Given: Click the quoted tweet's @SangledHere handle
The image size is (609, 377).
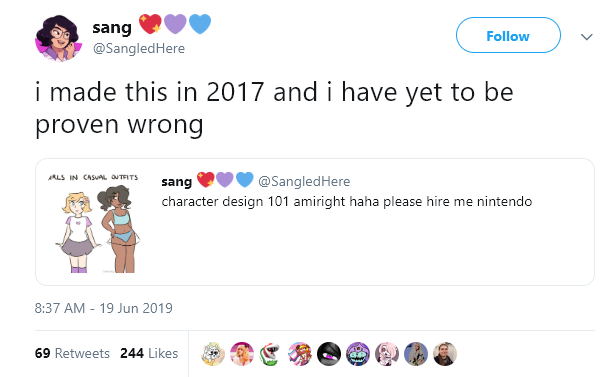Looking at the screenshot, I should 304,181.
